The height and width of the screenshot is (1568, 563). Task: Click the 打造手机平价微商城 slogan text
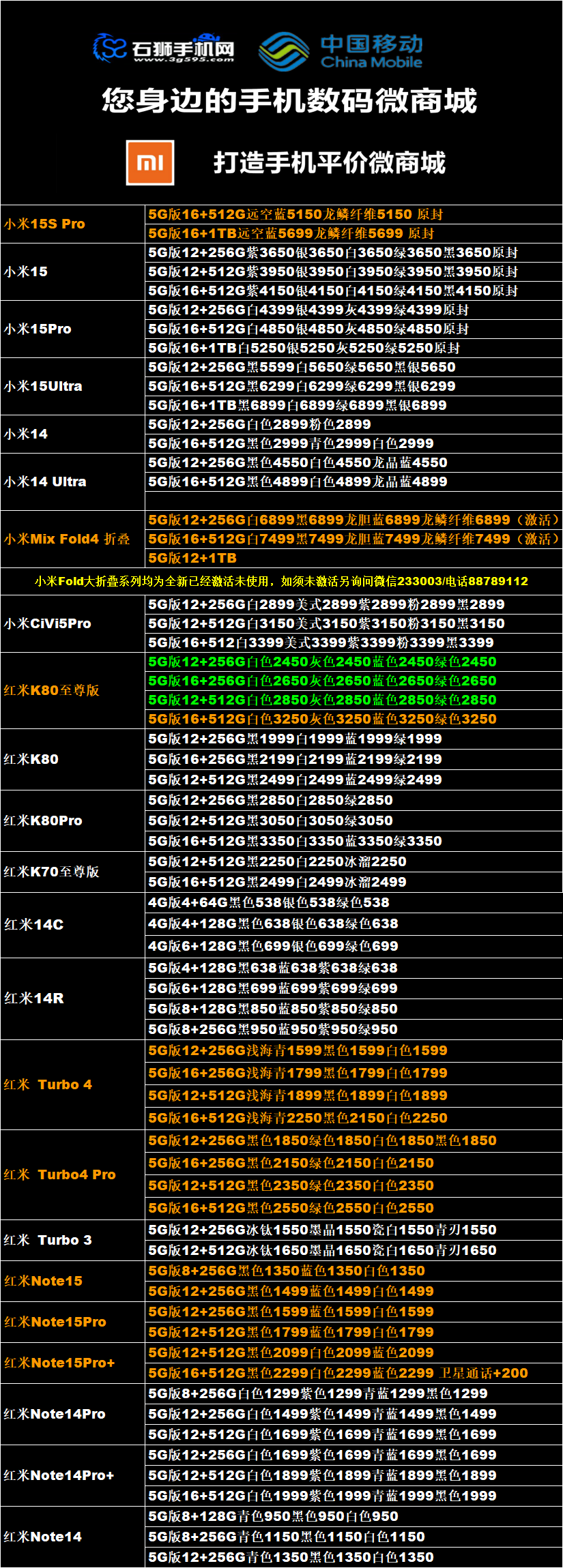(x=329, y=163)
